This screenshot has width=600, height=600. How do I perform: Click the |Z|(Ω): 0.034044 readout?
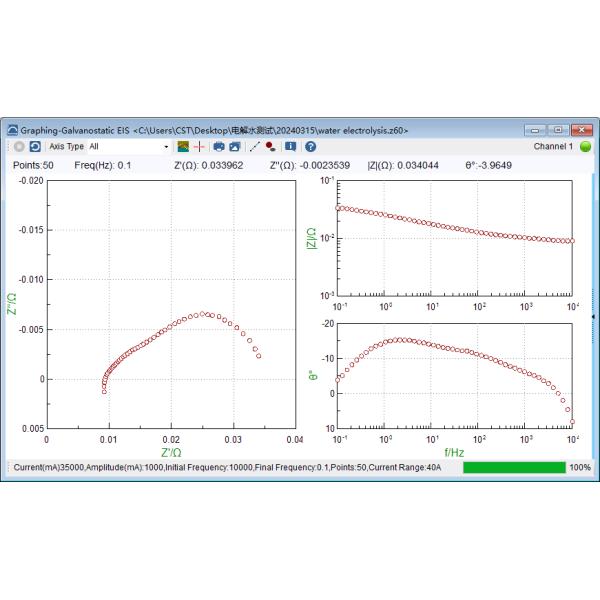click(x=403, y=165)
